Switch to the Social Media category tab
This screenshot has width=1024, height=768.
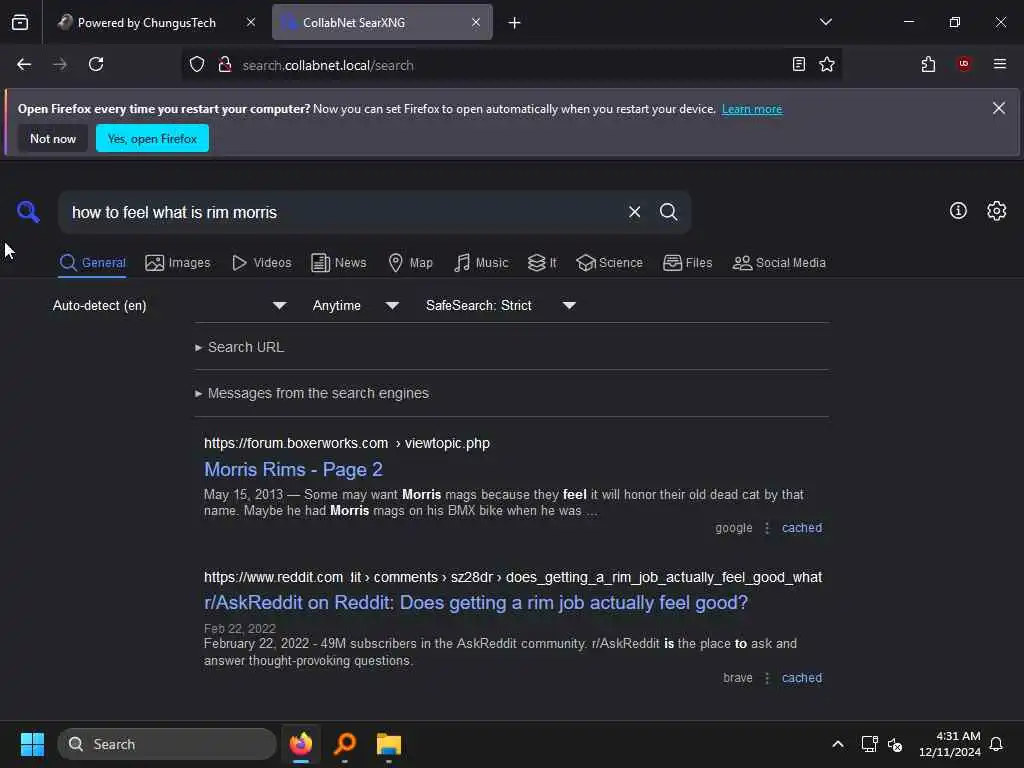click(x=779, y=263)
